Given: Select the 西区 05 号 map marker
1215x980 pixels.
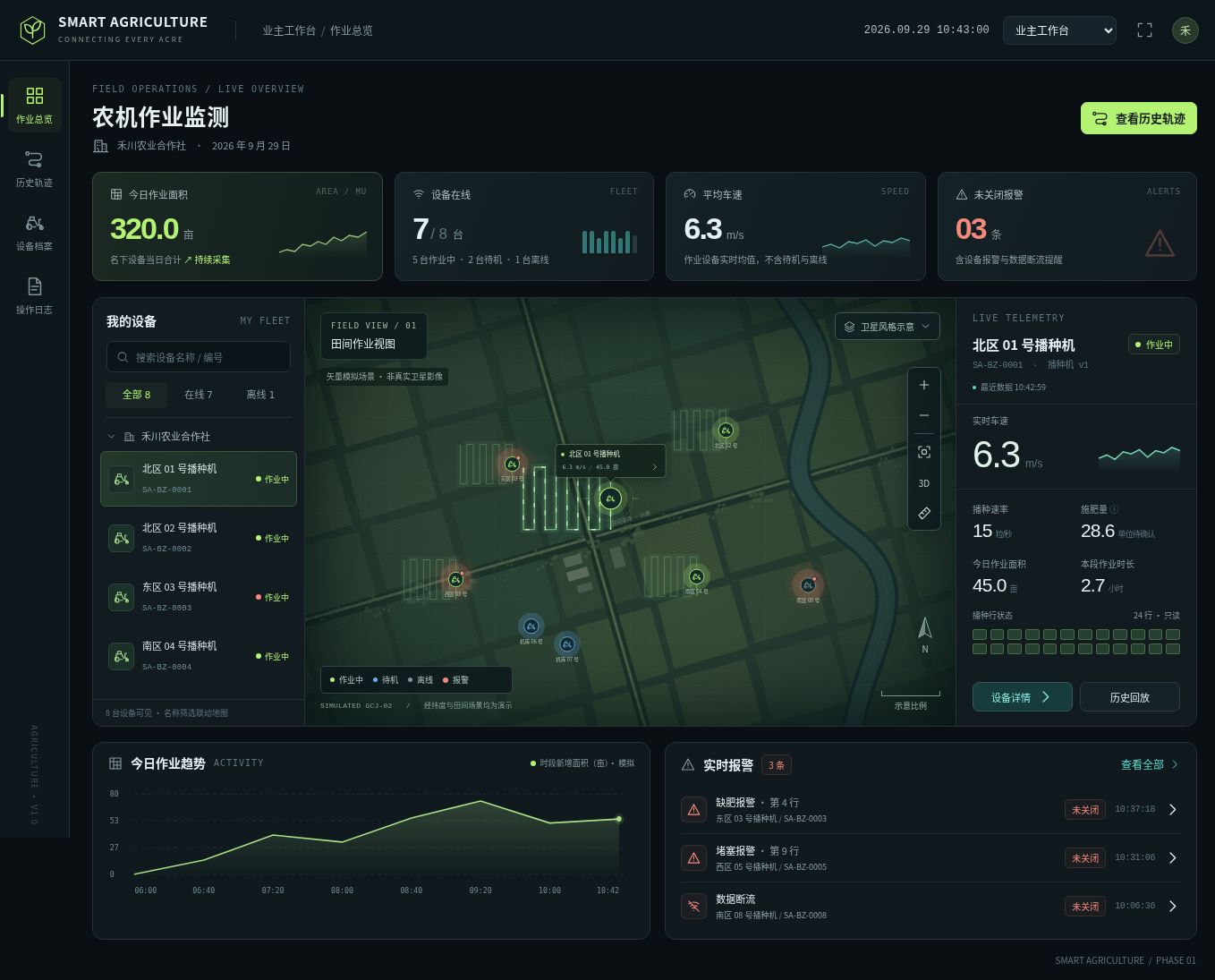Looking at the screenshot, I should [455, 580].
